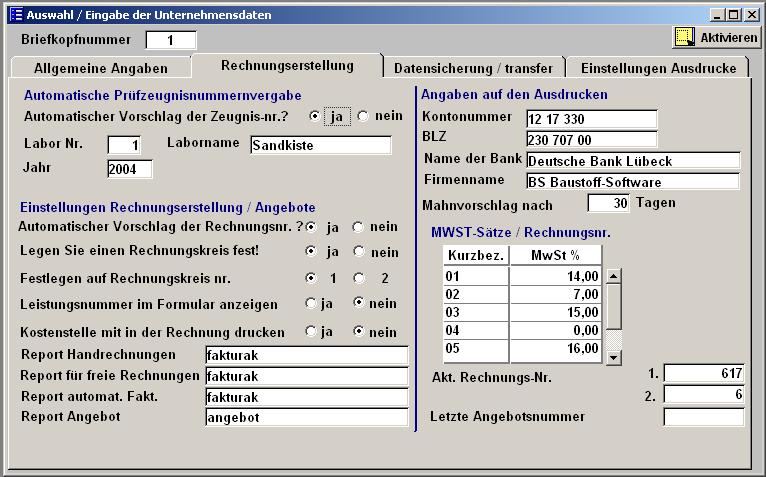
Task: Click the Name der Bank field
Action: [x=632, y=161]
